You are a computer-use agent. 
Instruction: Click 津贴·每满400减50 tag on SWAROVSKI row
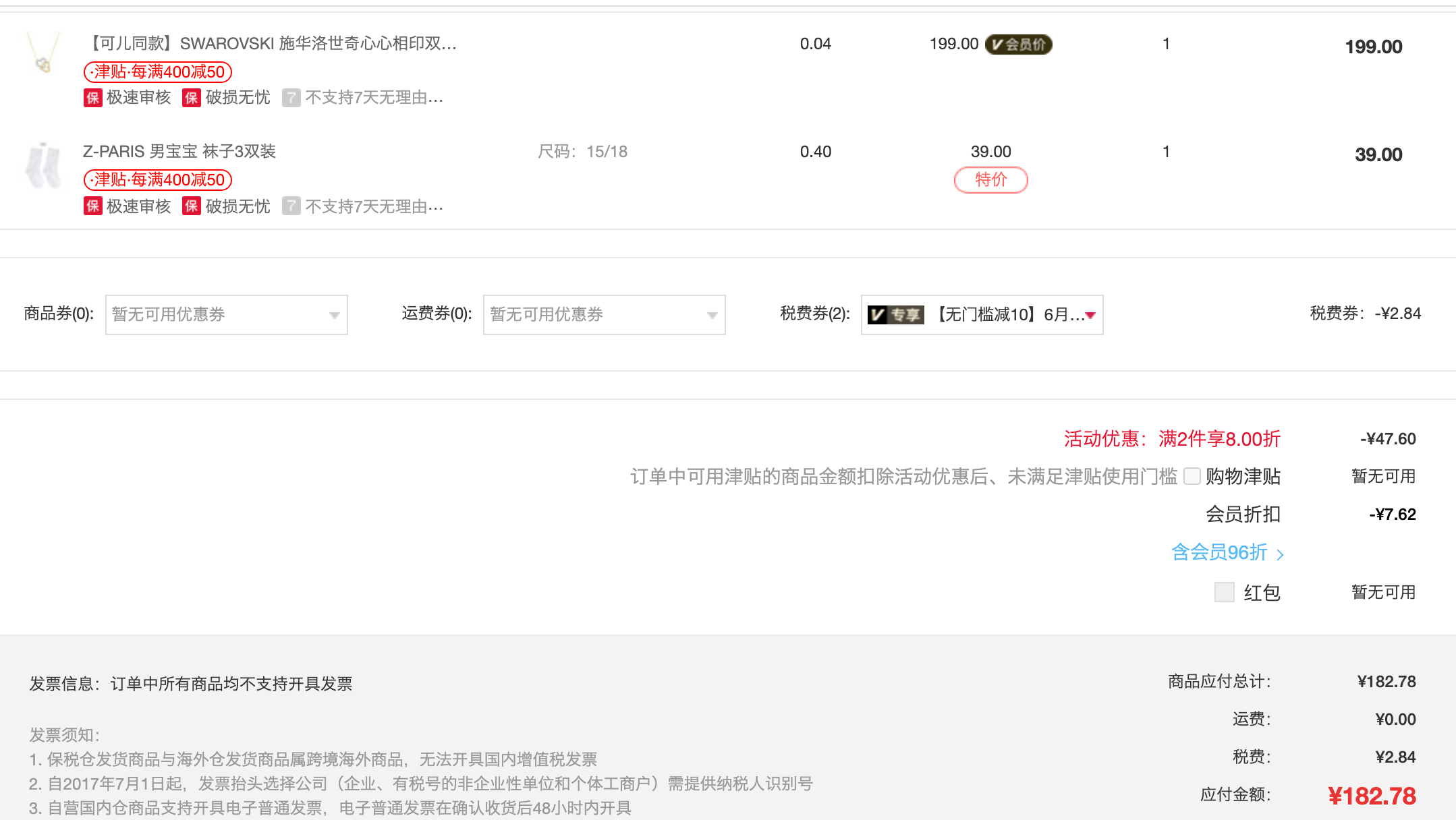pyautogui.click(x=158, y=71)
